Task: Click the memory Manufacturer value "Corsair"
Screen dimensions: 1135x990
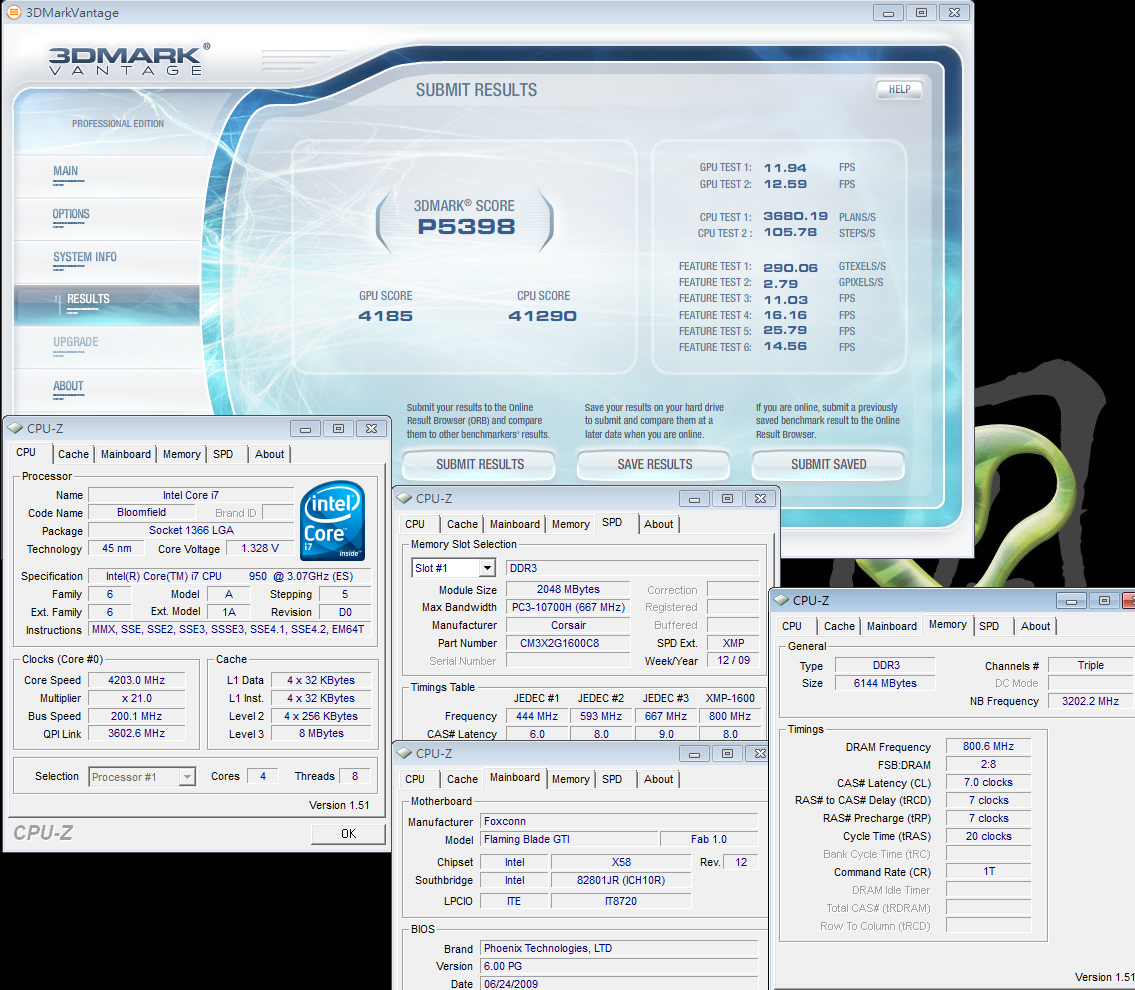Action: pos(568,625)
